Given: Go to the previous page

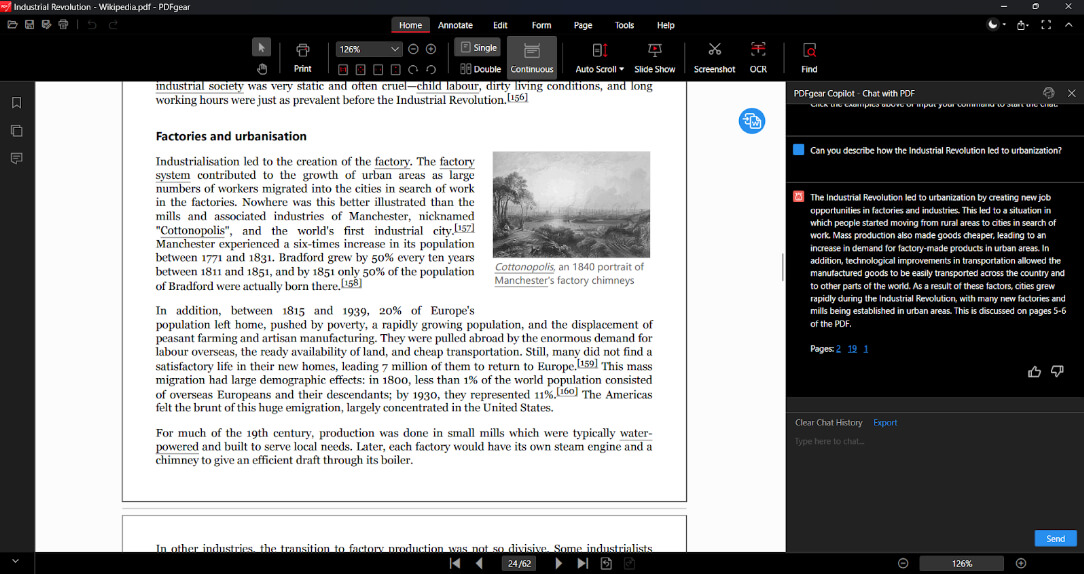Looking at the screenshot, I should pos(478,563).
